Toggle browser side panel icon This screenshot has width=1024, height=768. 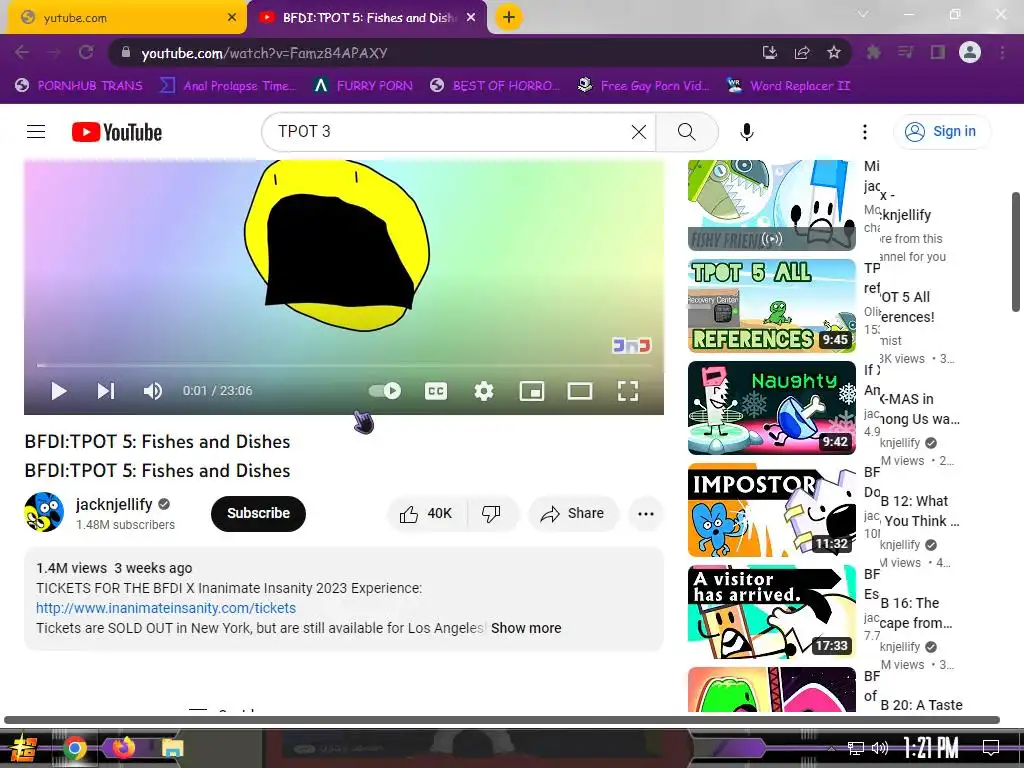[x=938, y=53]
